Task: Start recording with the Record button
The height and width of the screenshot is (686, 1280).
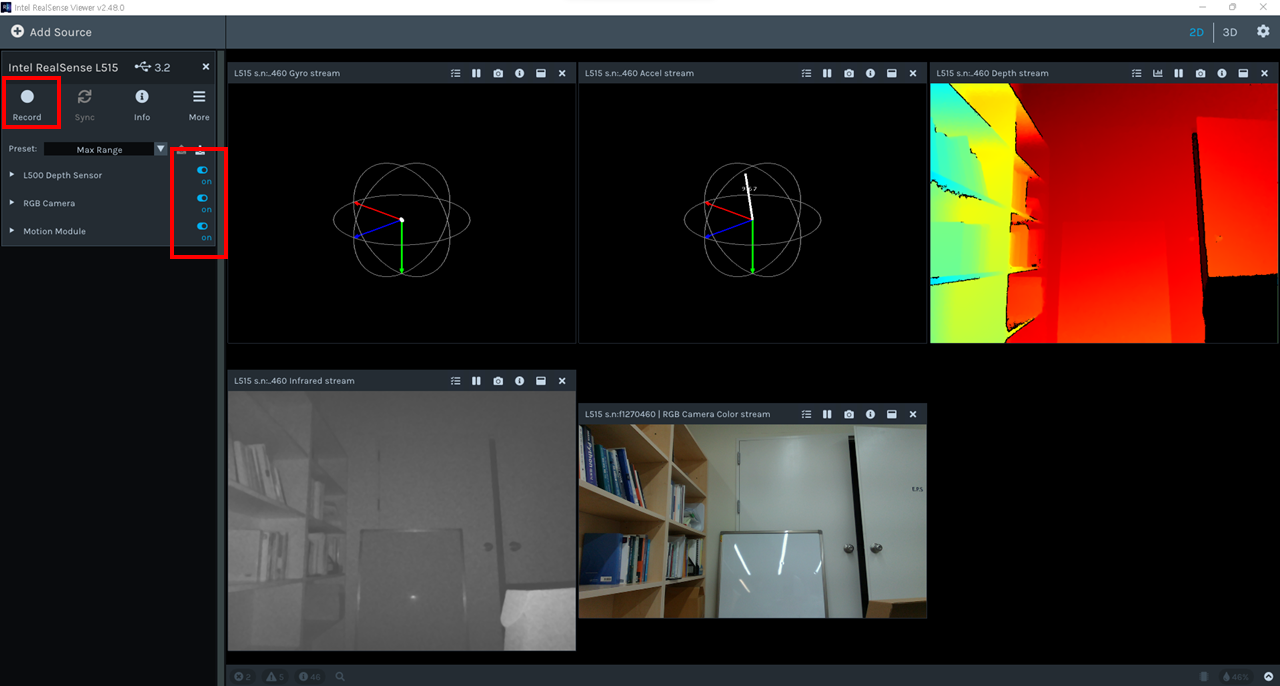Action: pyautogui.click(x=27, y=105)
